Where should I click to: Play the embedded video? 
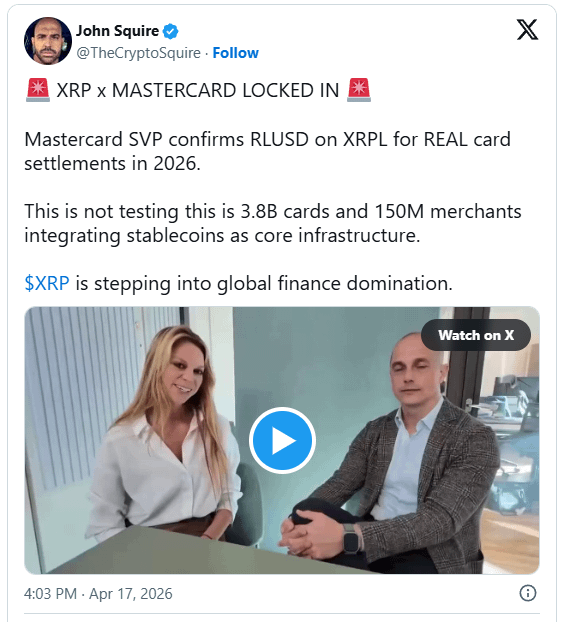click(282, 440)
